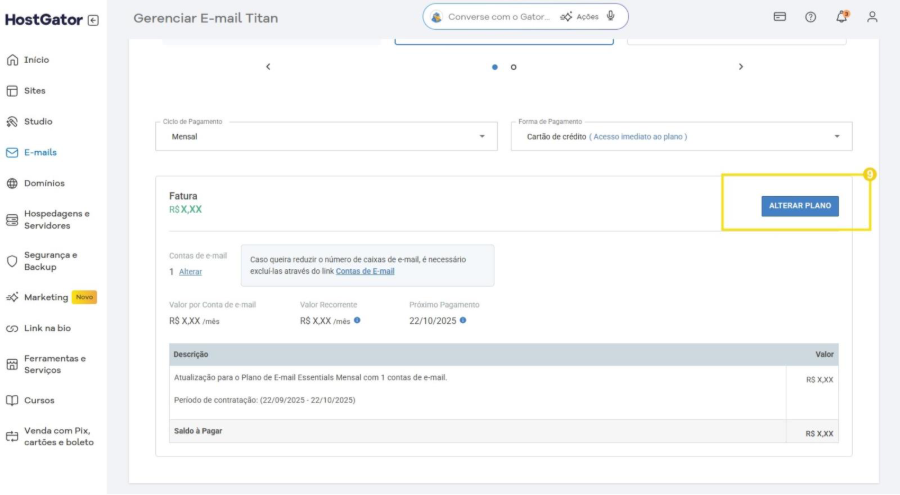Click the ALTERAR PLANO button

[x=800, y=206]
